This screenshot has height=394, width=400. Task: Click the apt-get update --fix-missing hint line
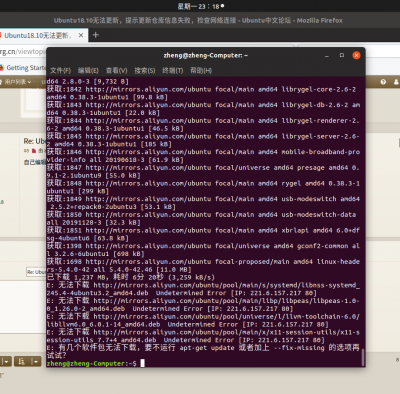click(x=203, y=352)
